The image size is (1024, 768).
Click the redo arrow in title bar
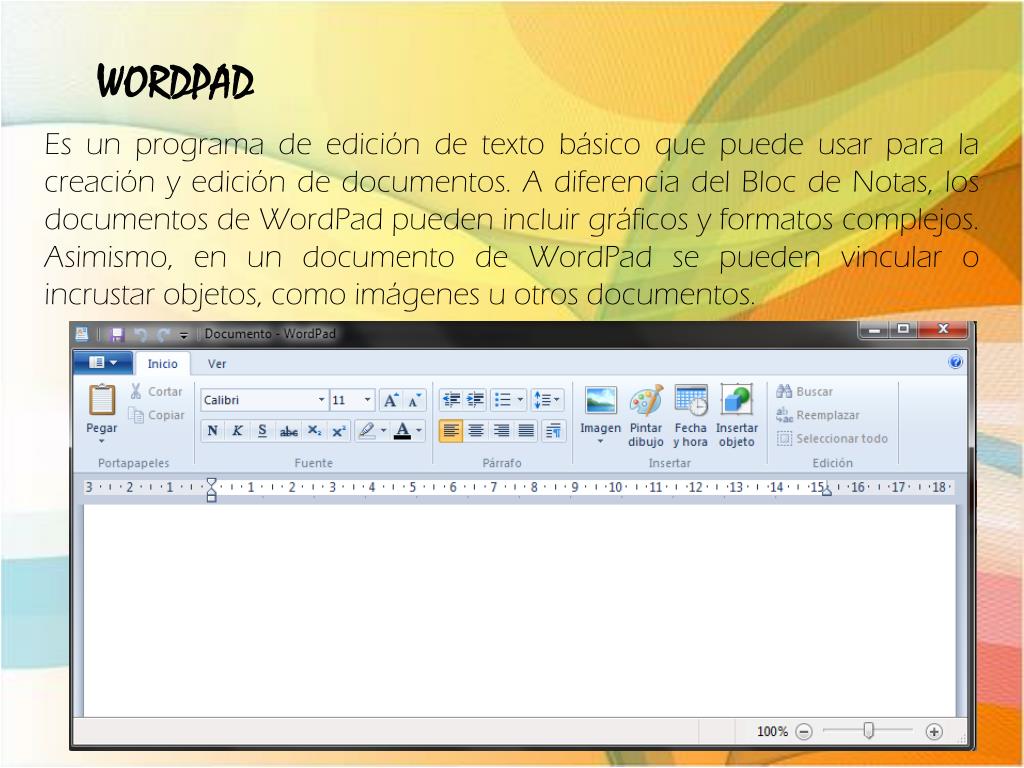pyautogui.click(x=163, y=334)
